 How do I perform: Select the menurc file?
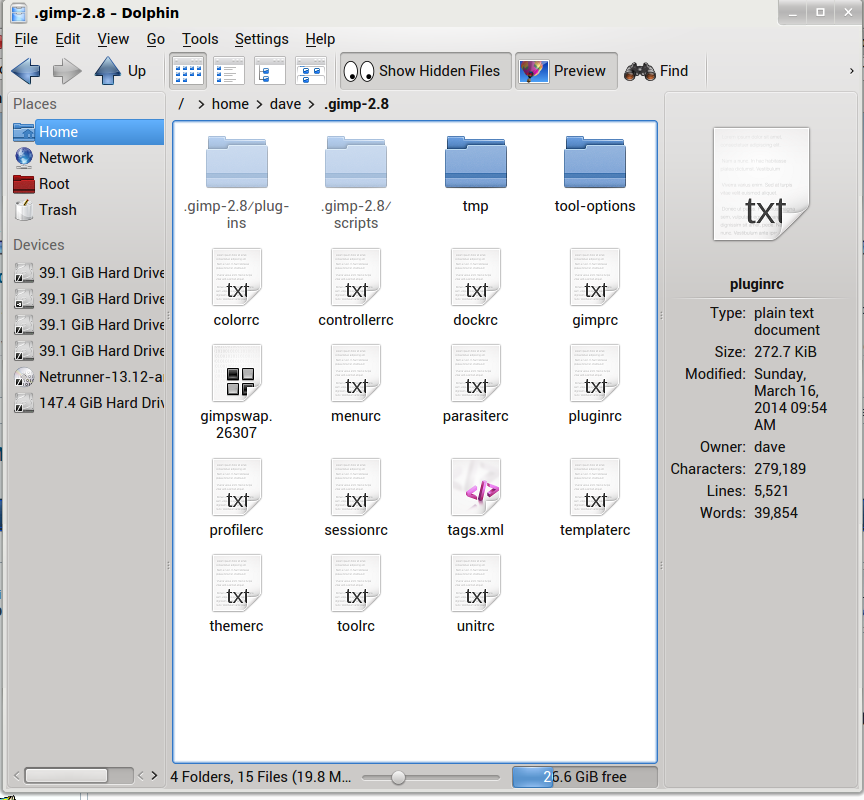click(356, 383)
